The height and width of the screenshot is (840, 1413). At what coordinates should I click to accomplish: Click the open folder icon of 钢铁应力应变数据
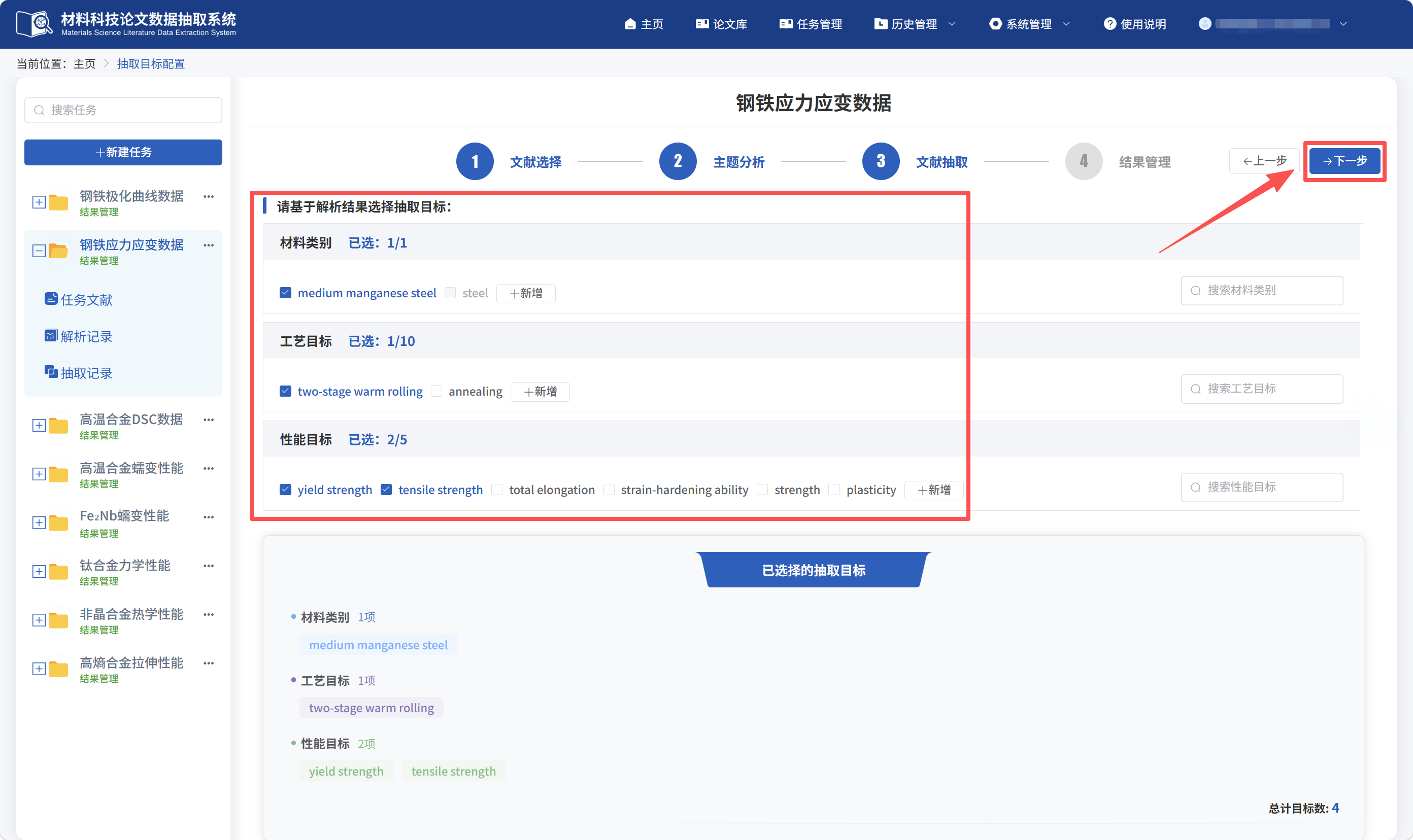coord(58,251)
